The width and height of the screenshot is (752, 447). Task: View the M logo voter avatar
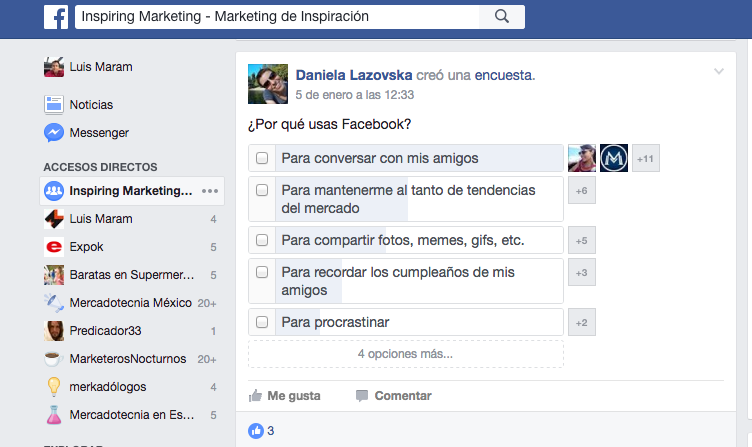click(614, 158)
